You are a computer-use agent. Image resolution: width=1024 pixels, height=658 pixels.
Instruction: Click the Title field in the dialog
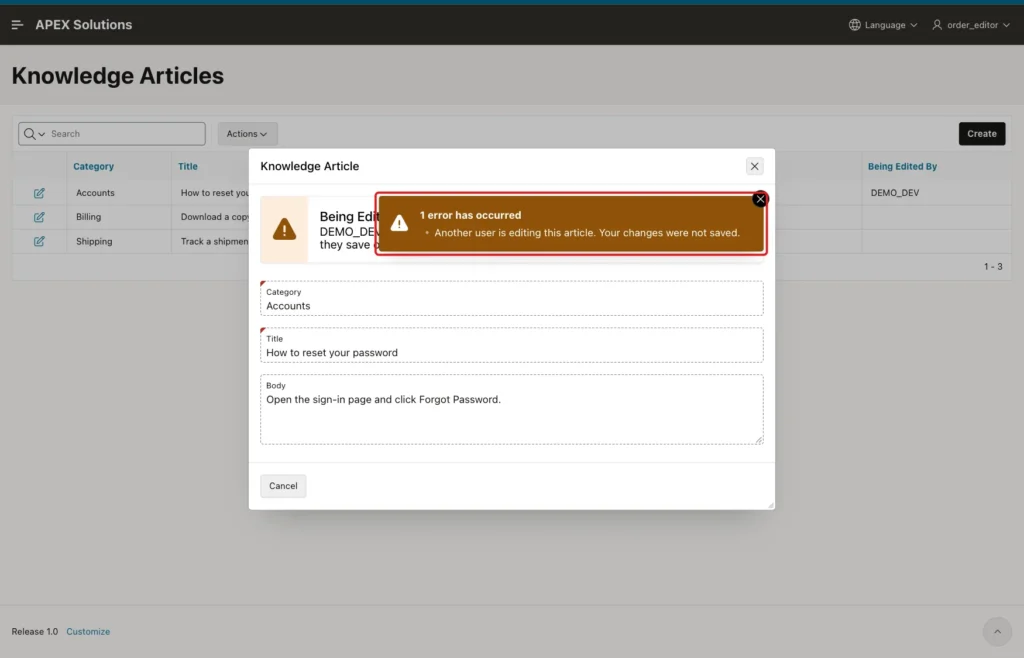(511, 345)
